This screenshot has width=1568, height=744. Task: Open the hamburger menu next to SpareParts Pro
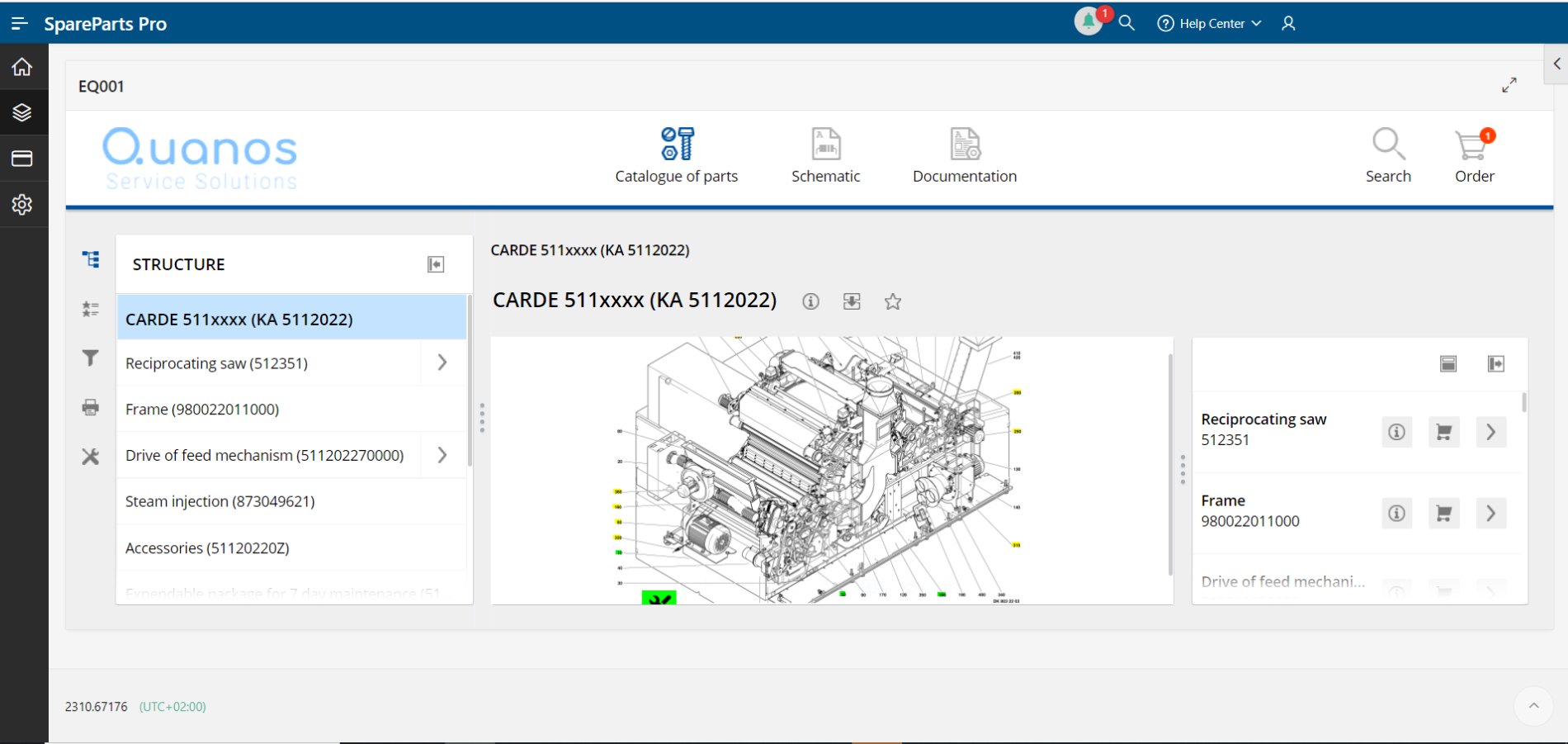[x=20, y=22]
